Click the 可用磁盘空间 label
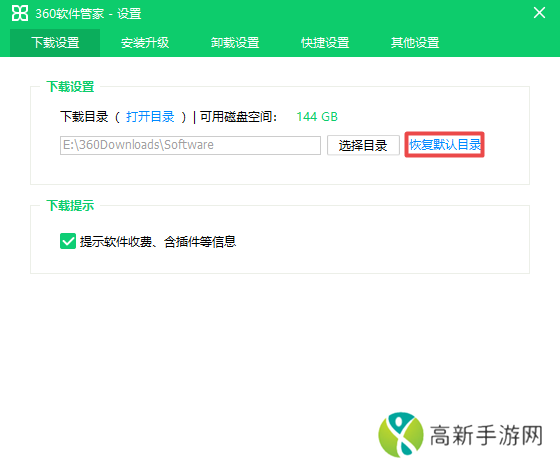 [238, 117]
